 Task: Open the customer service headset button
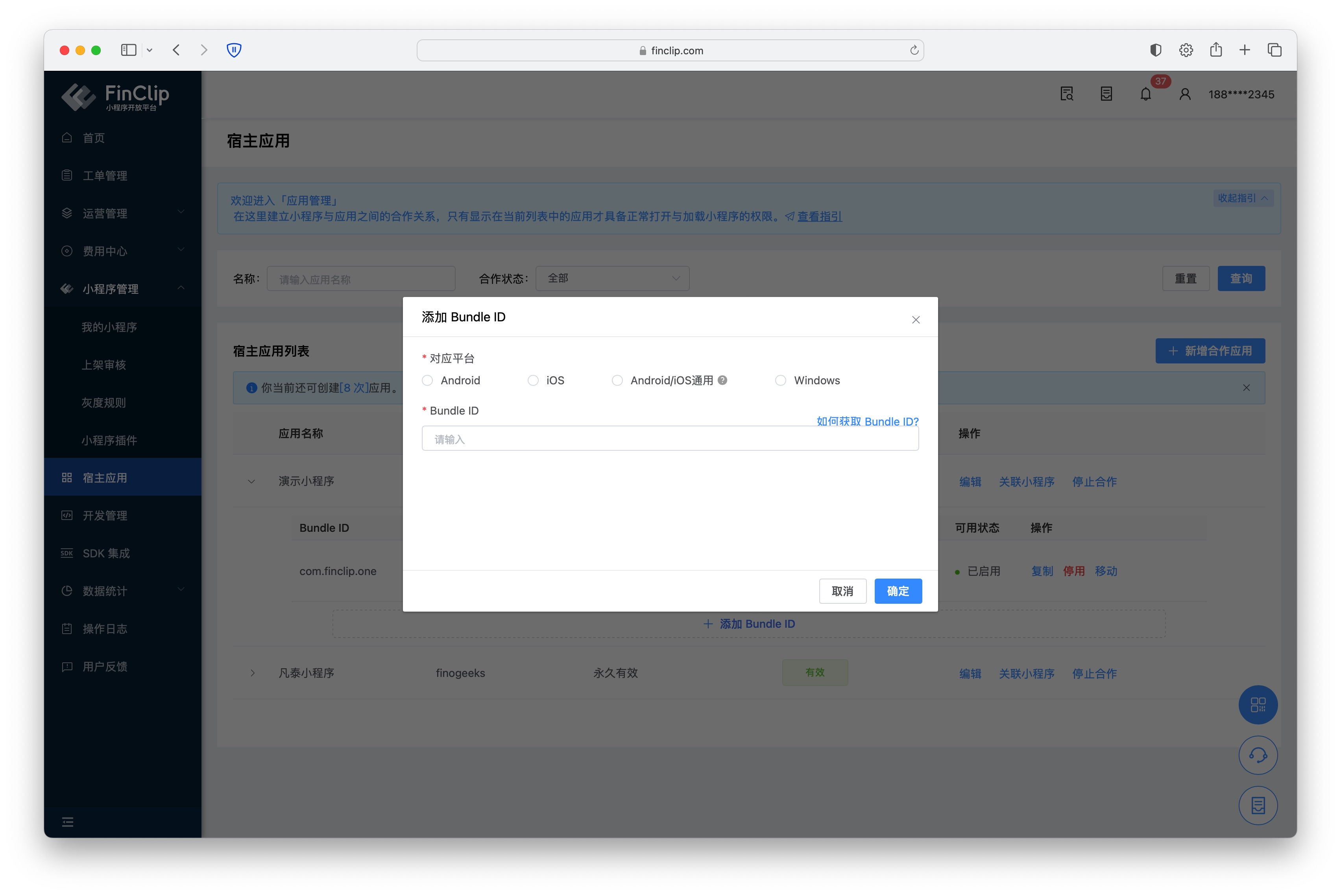pos(1258,756)
